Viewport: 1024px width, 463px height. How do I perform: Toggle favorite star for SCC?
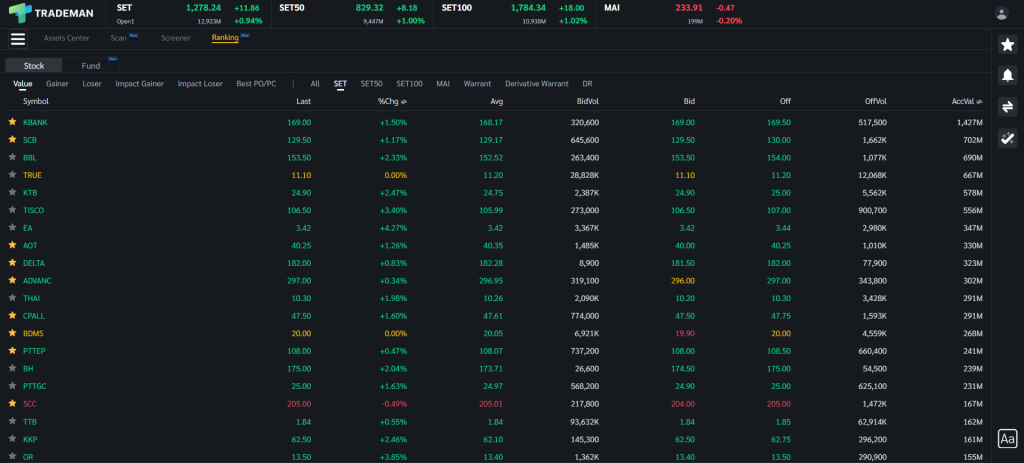click(12, 404)
